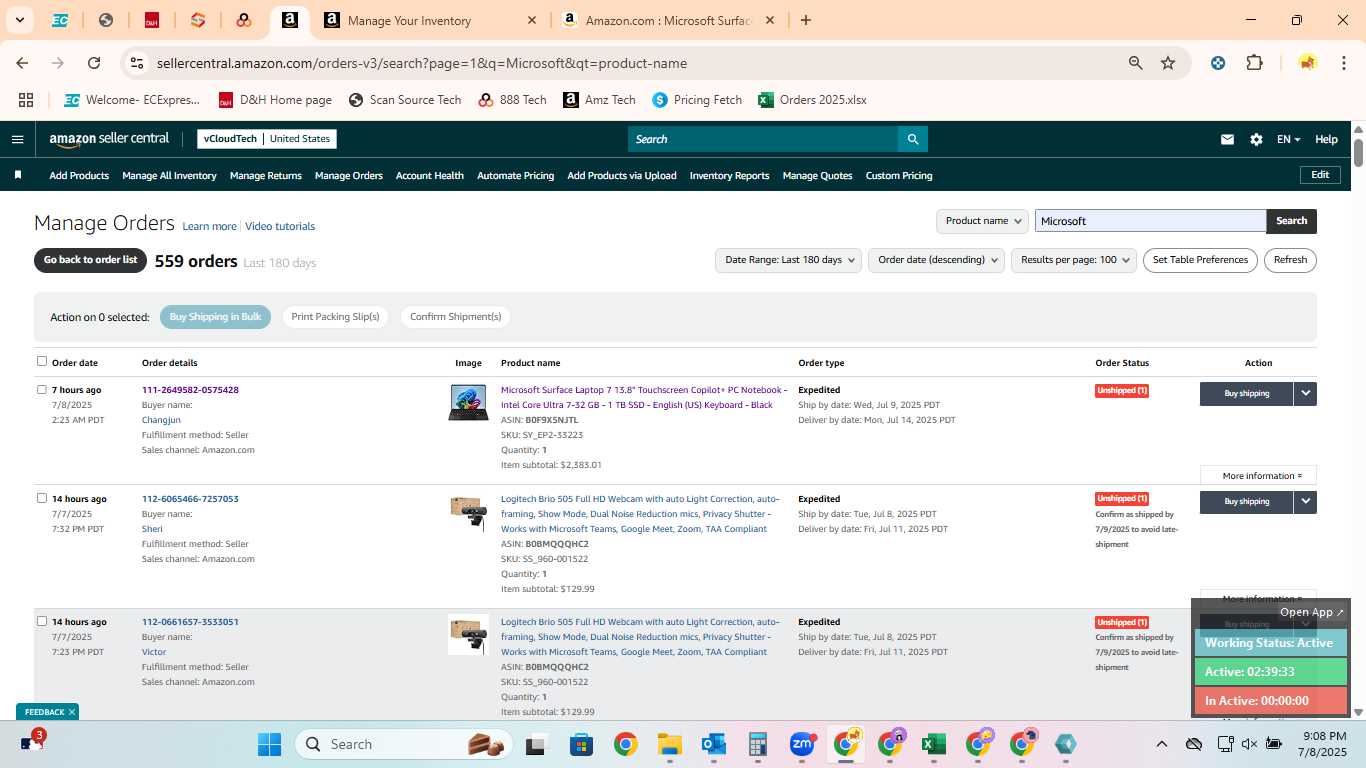The width and height of the screenshot is (1366, 768).
Task: Click the site info icon in address bar
Action: tap(137, 63)
